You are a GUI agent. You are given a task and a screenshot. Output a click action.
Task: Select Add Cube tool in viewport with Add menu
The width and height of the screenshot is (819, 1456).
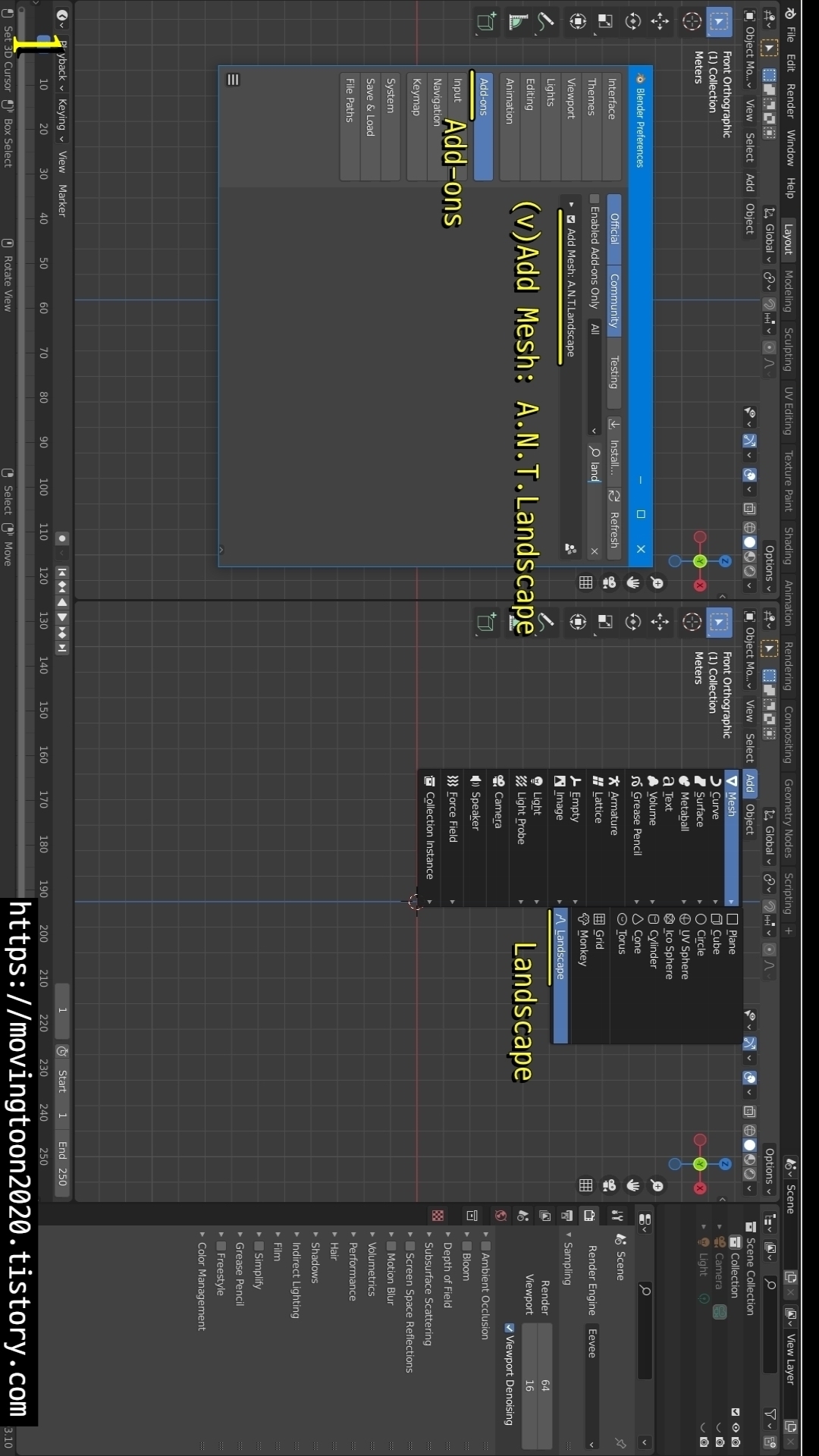click(486, 623)
